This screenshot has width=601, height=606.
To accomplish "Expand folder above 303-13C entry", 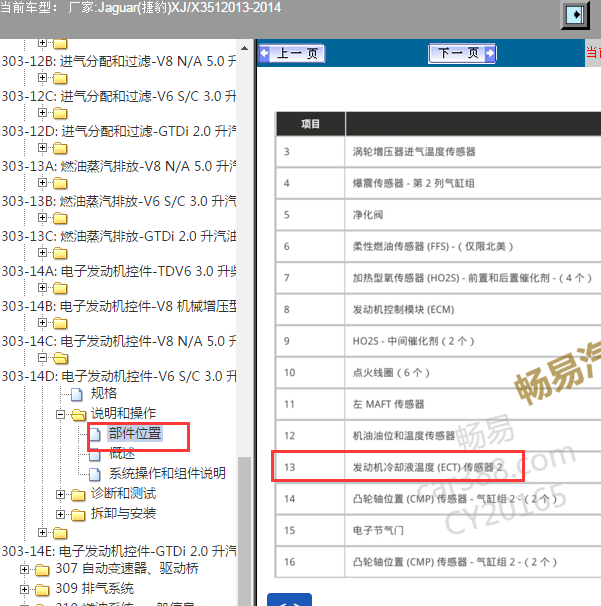I will point(43,218).
